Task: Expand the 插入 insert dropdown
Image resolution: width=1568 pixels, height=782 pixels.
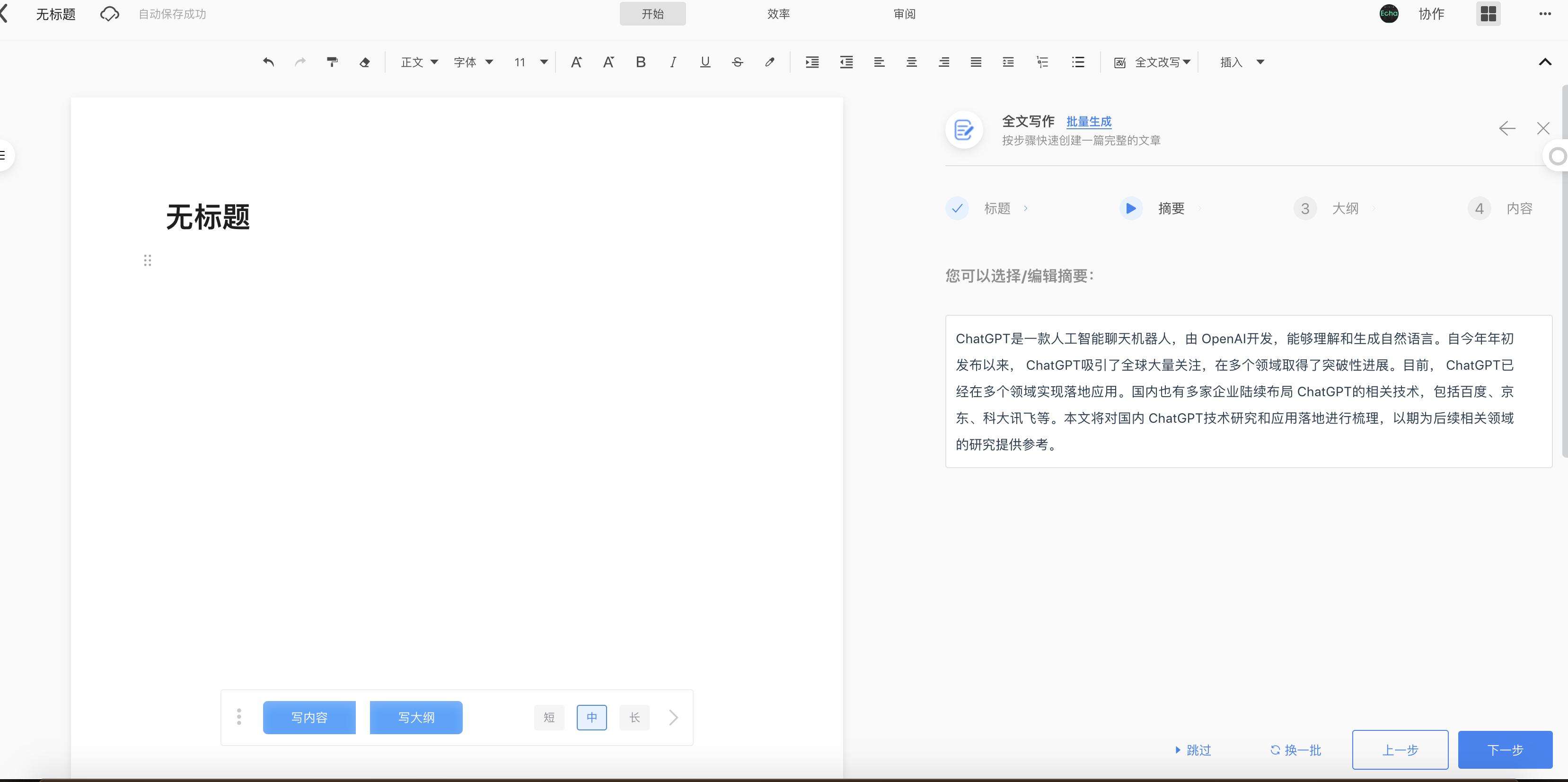Action: pyautogui.click(x=1241, y=62)
